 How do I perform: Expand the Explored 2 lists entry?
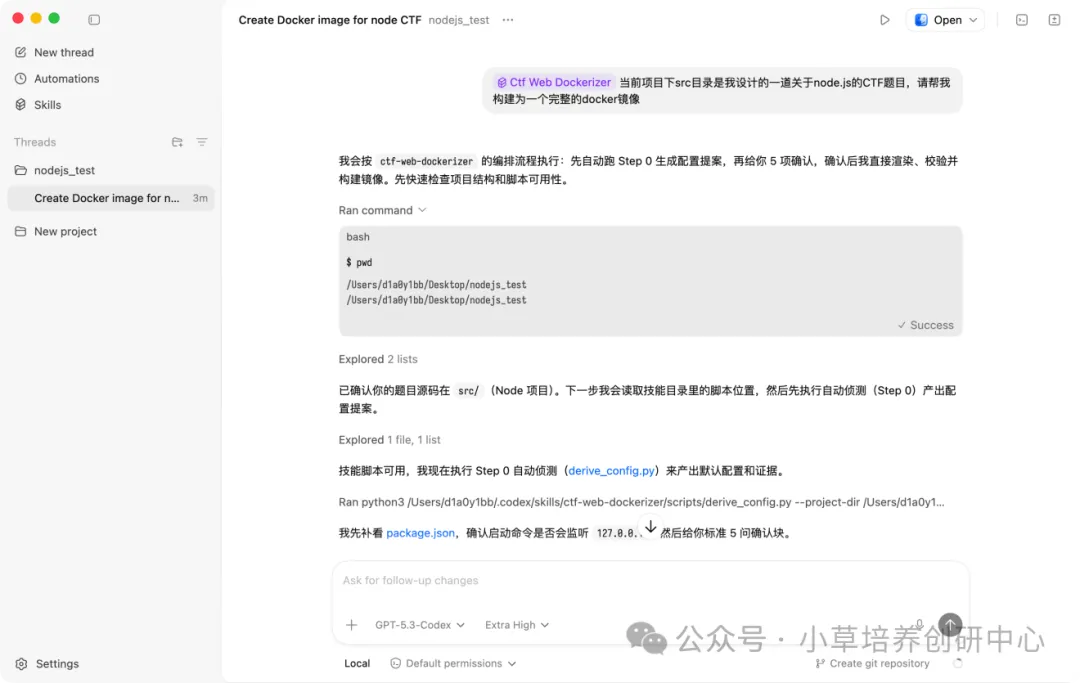(377, 359)
